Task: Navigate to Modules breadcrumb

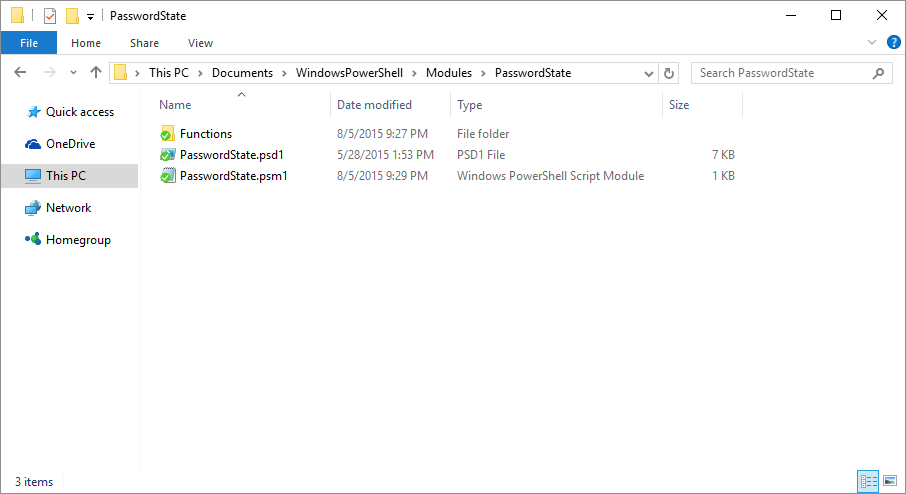Action: (x=449, y=73)
